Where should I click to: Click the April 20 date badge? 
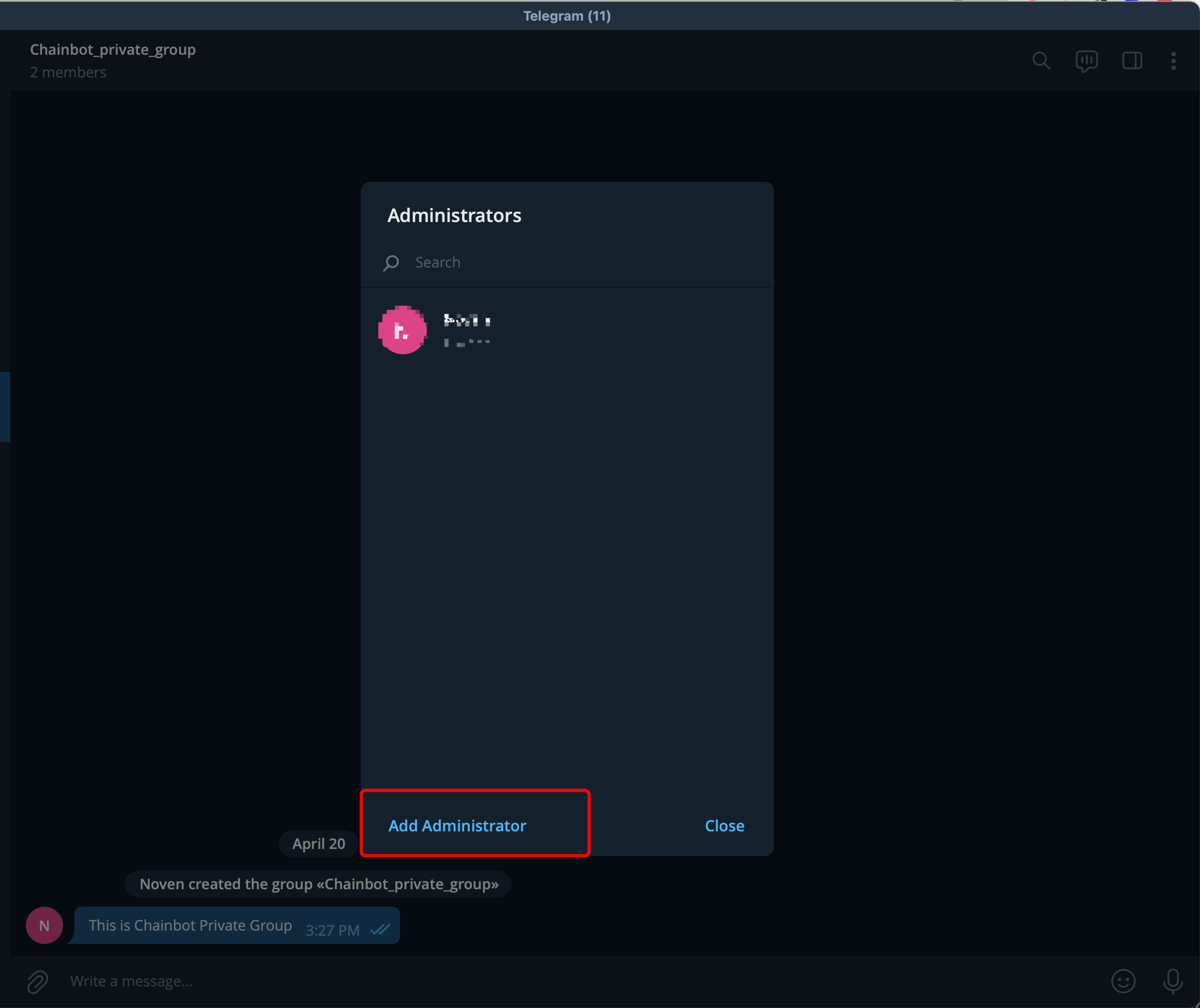[318, 843]
